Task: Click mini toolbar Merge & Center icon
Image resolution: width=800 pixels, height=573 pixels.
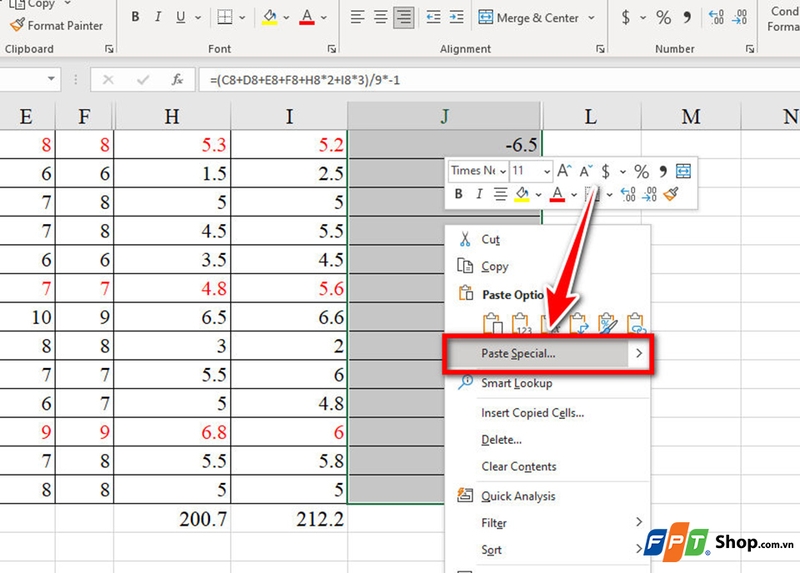Action: [x=683, y=171]
